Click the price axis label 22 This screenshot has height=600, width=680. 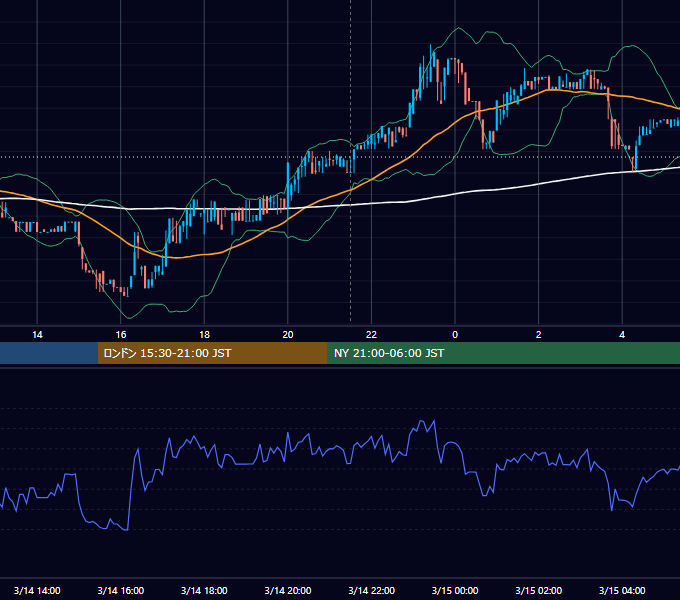[371, 335]
